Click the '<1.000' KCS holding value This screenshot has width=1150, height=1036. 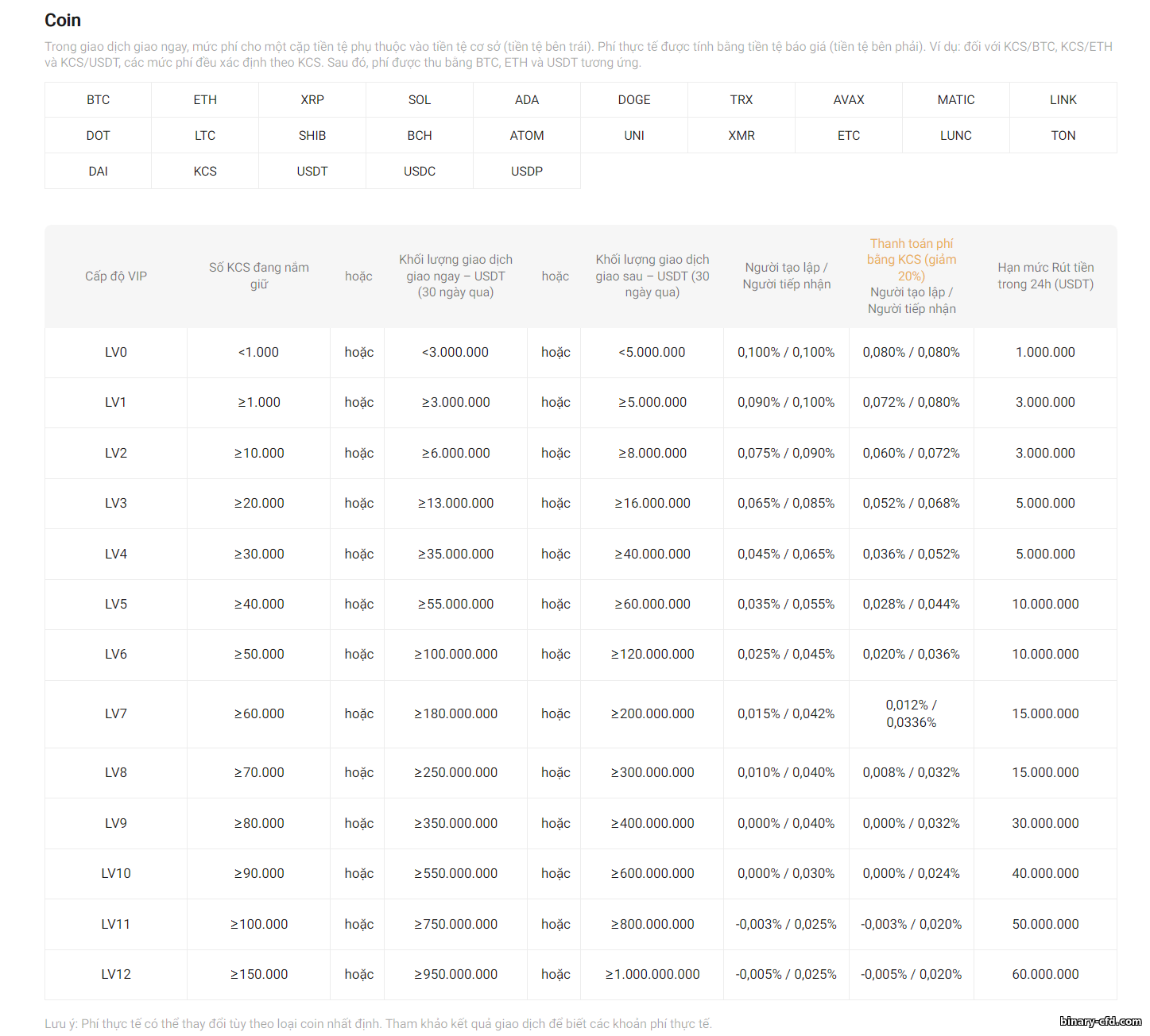pyautogui.click(x=259, y=353)
